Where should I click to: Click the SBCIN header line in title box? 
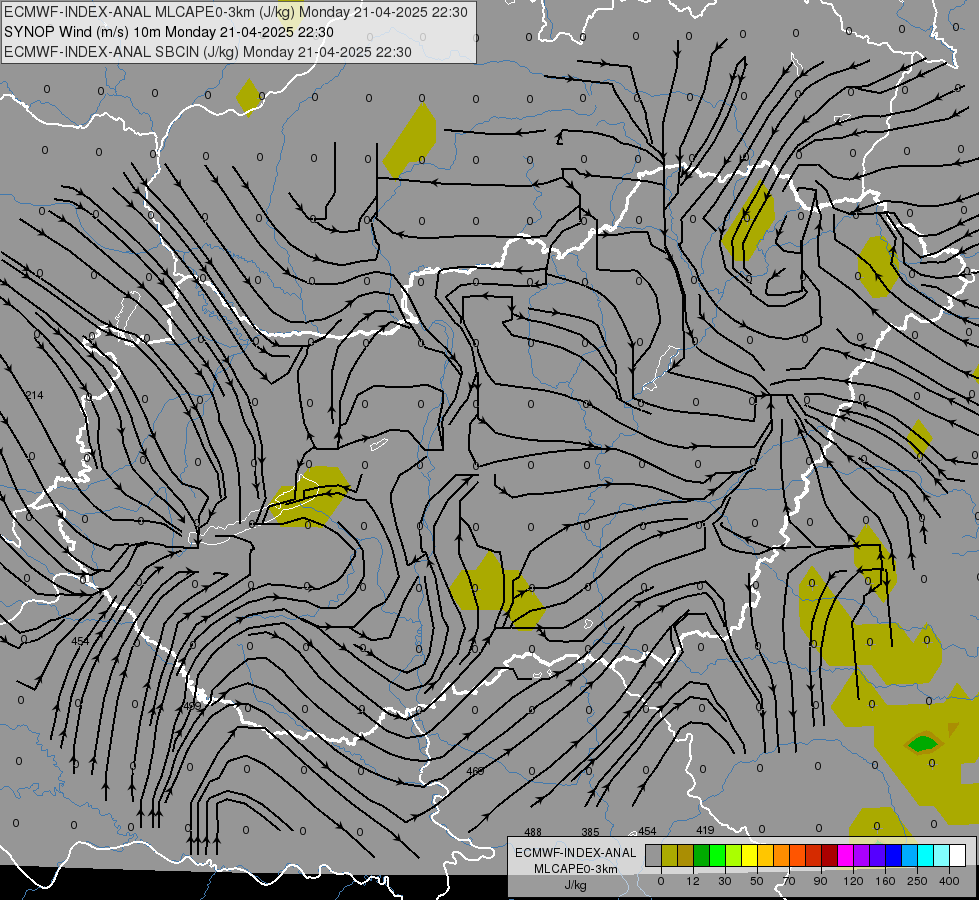207,52
